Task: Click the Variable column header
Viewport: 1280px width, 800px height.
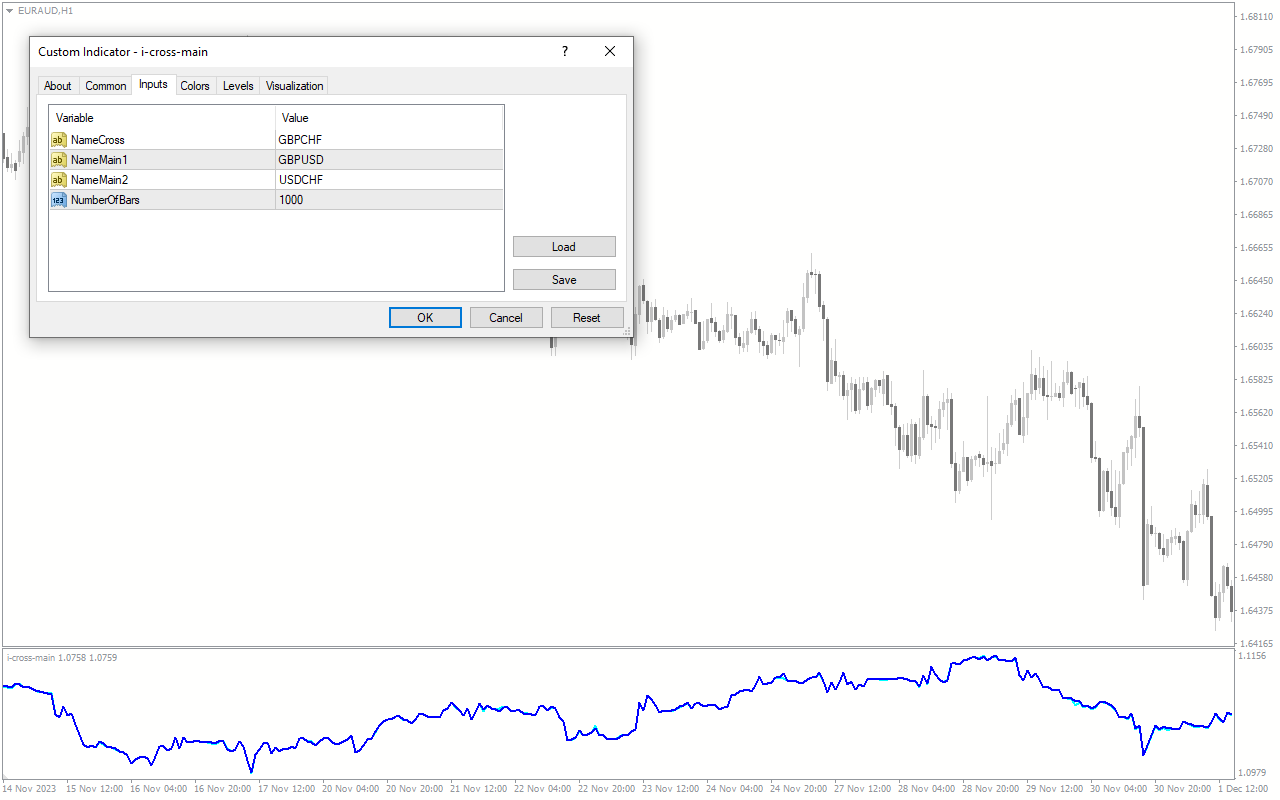Action: [x=162, y=118]
